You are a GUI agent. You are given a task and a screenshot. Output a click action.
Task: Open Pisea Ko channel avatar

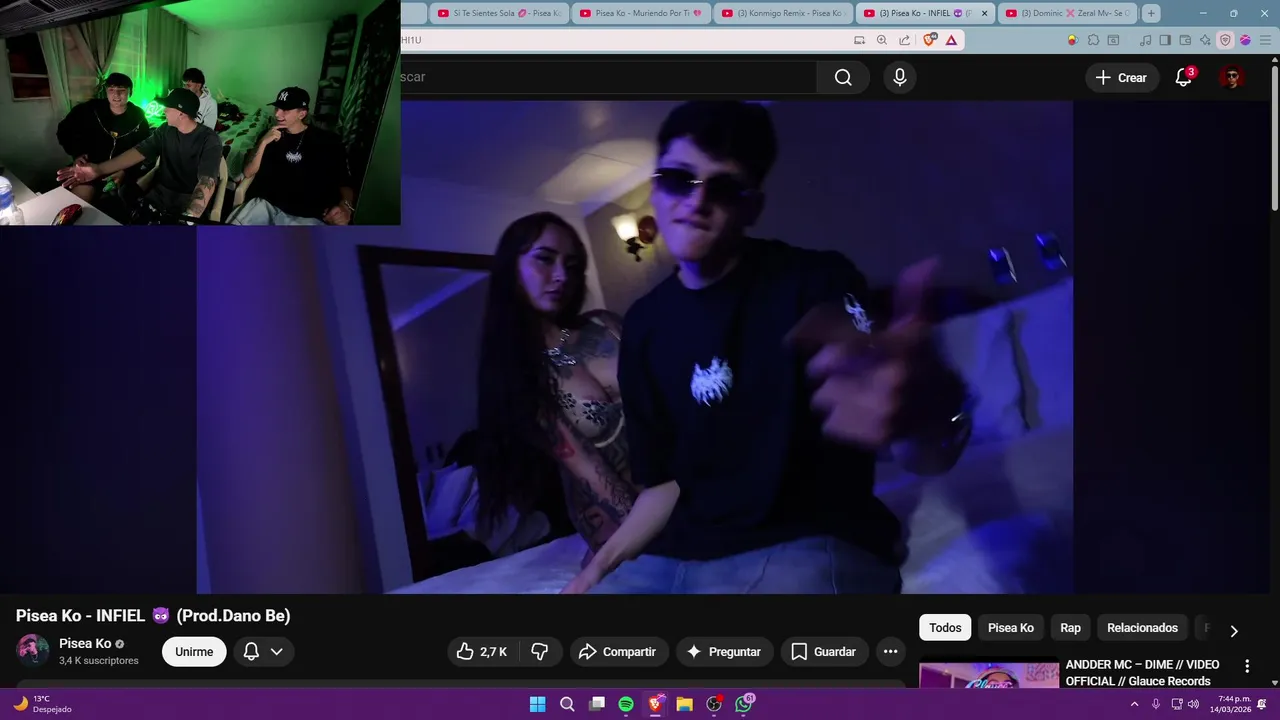pos(32,651)
